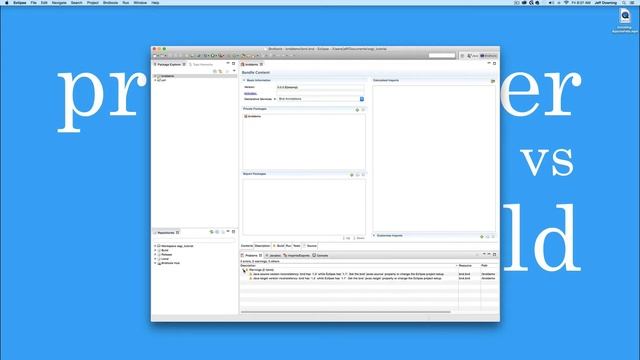Screen dimensions: 640x360
Task: Click the green add icon in Private Packages
Action: [357, 110]
